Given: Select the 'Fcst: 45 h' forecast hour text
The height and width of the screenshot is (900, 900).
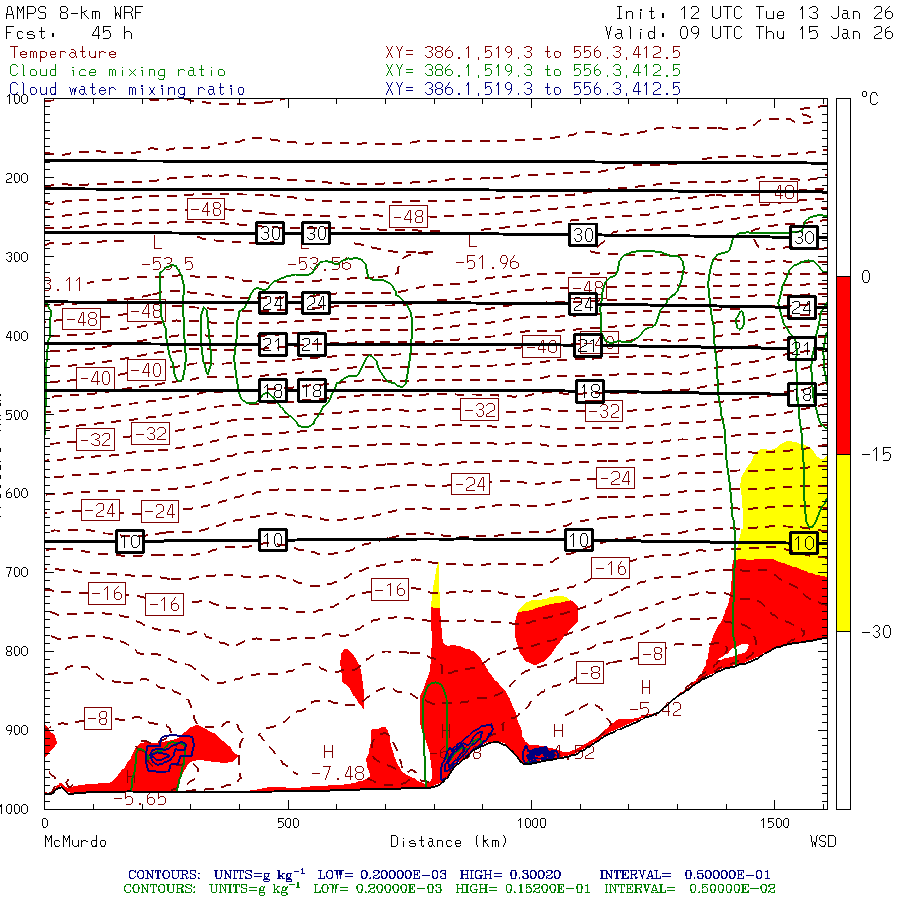Looking at the screenshot, I should pos(69,33).
